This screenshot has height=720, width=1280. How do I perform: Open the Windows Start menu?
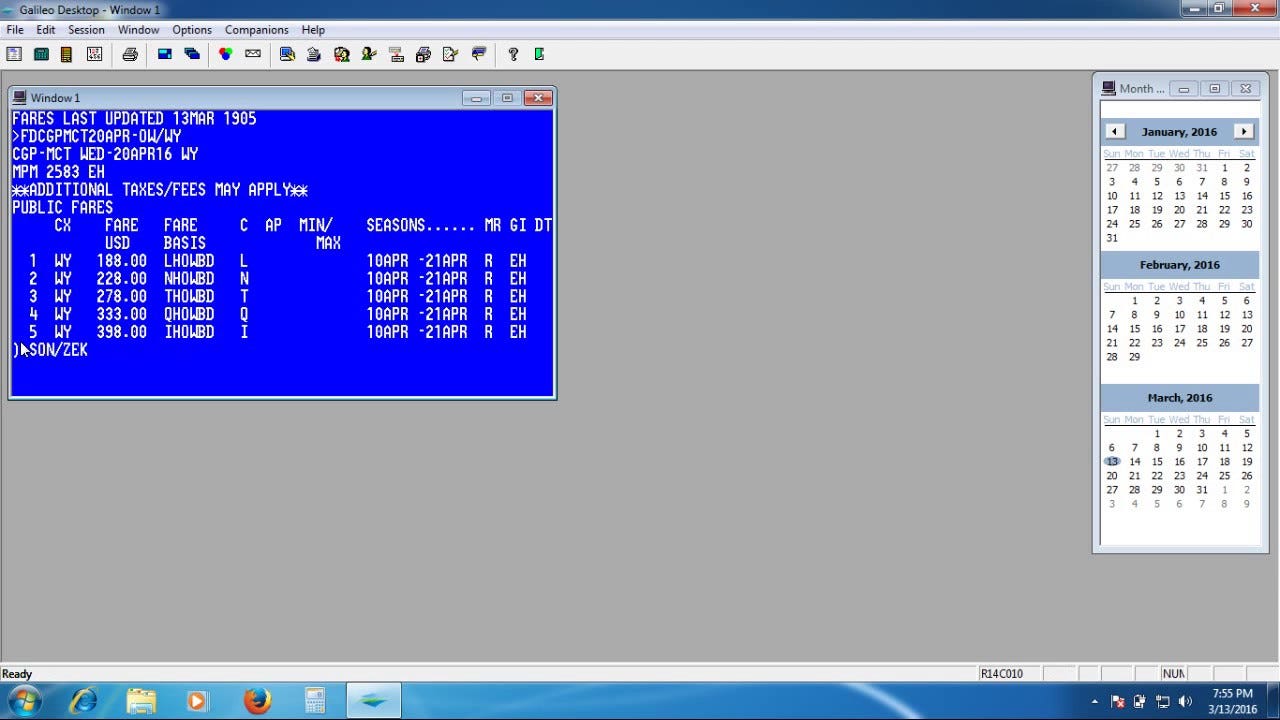pyautogui.click(x=23, y=701)
